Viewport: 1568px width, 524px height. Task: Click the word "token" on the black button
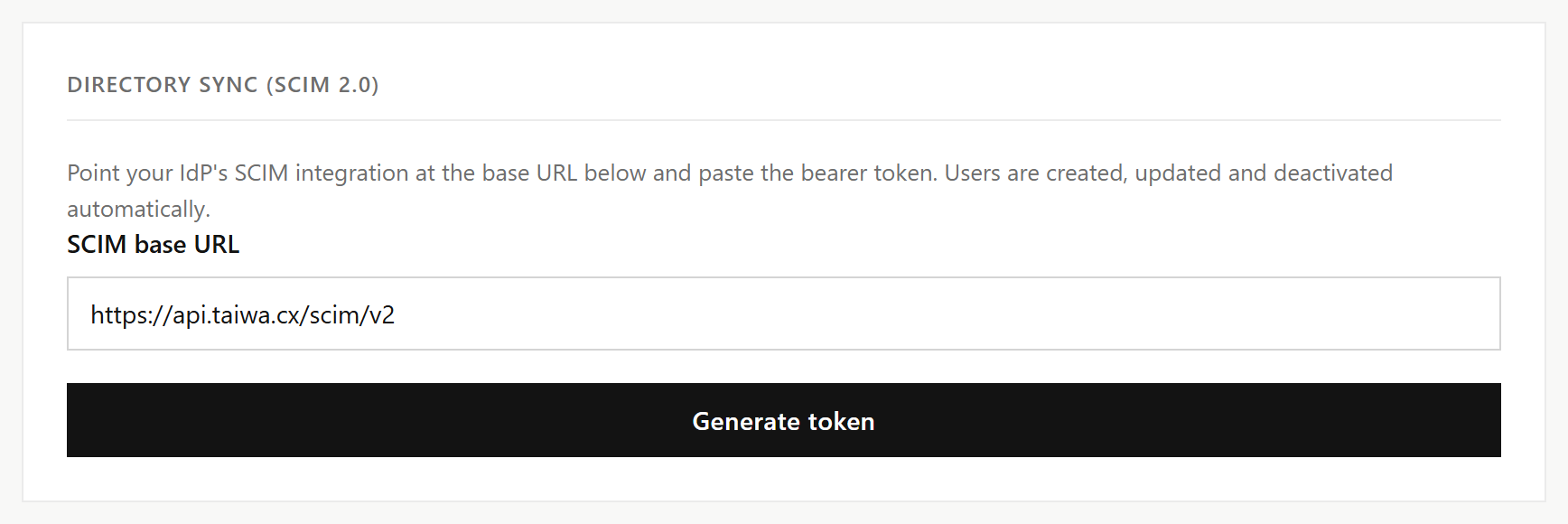coord(841,422)
